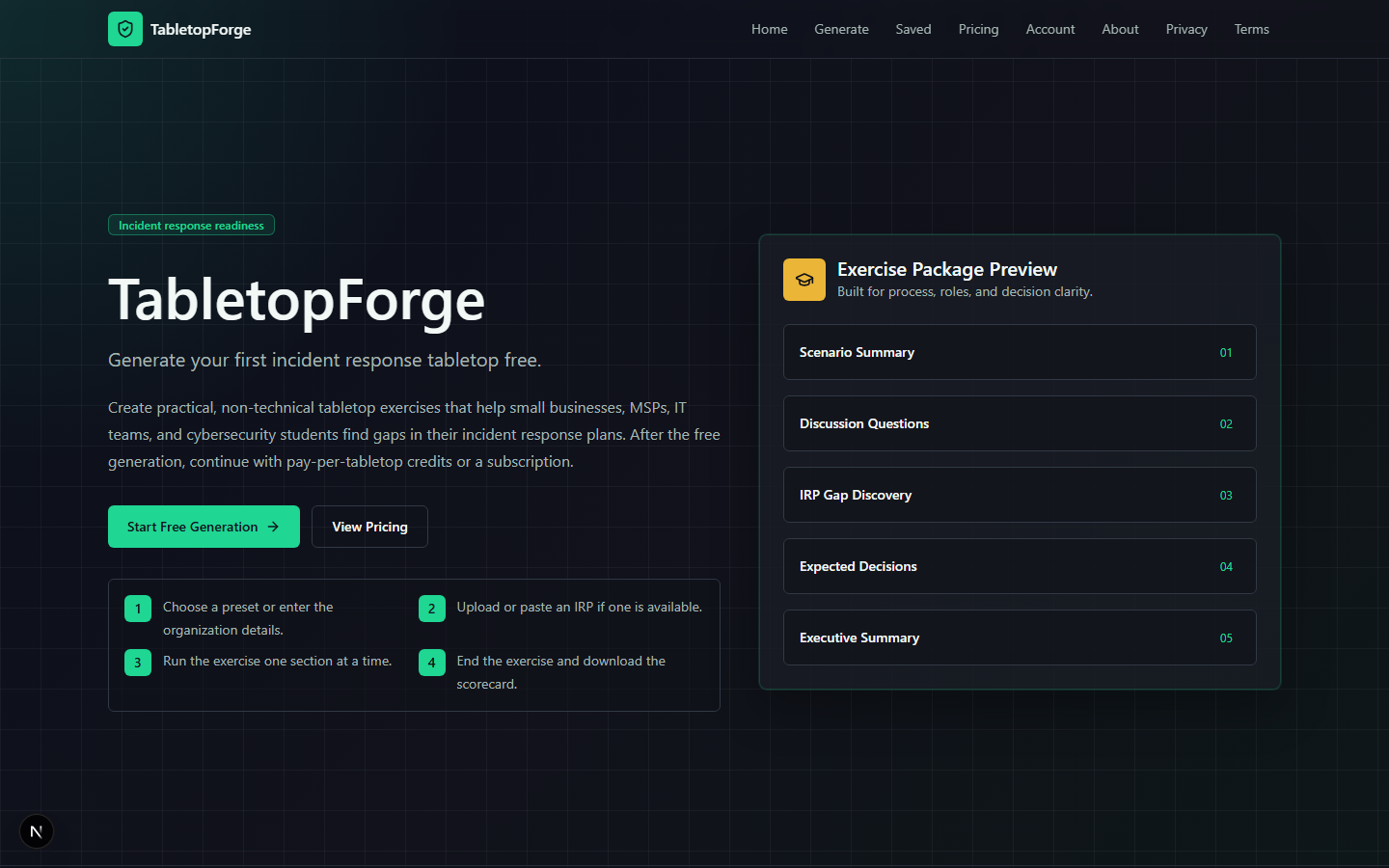Click the View Pricing button
The height and width of the screenshot is (868, 1389).
point(369,527)
